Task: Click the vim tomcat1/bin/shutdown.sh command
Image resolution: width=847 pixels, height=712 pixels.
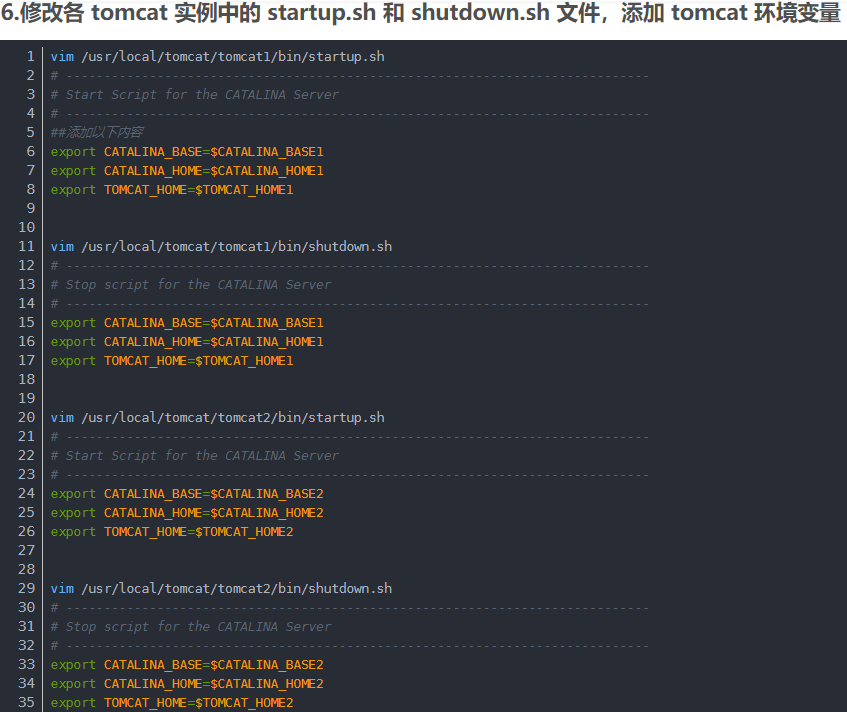Action: click(x=221, y=247)
